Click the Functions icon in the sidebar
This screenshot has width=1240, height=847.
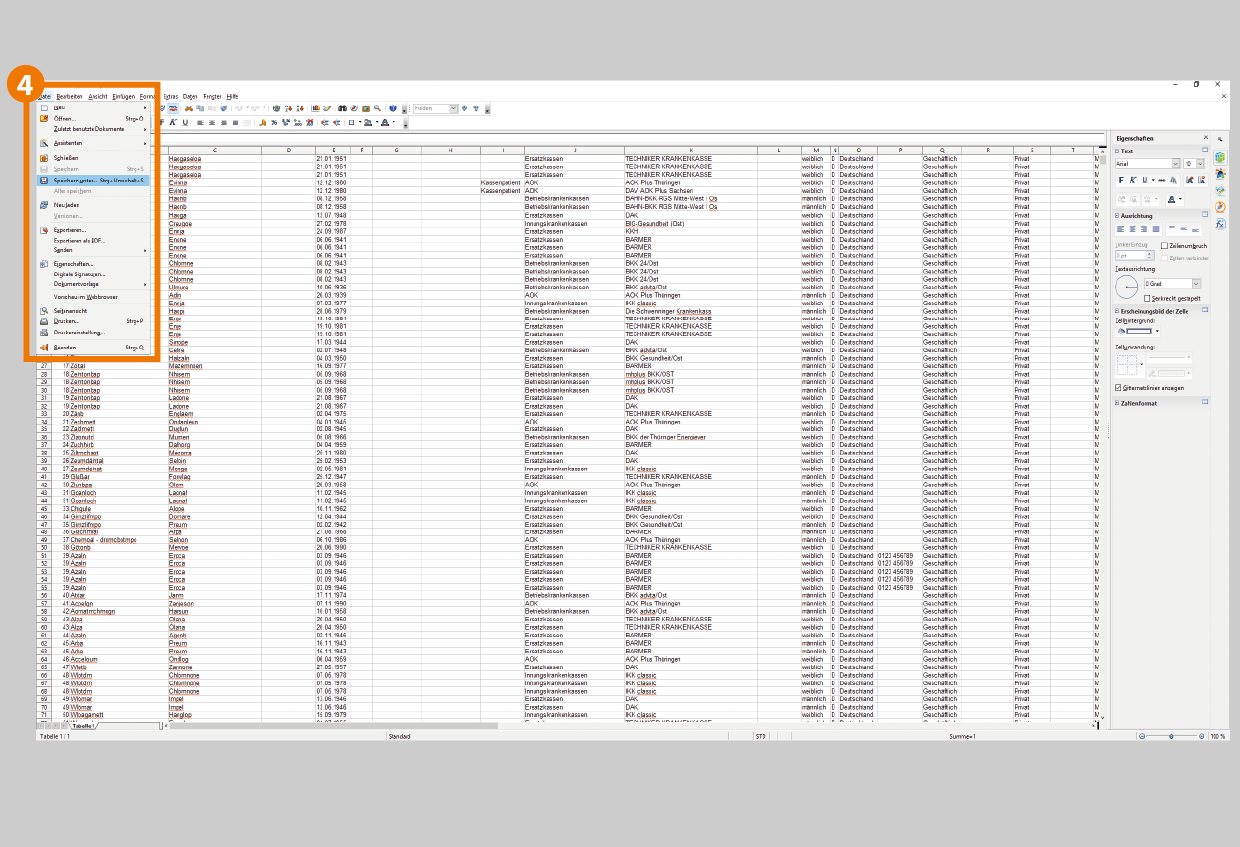pos(1220,223)
